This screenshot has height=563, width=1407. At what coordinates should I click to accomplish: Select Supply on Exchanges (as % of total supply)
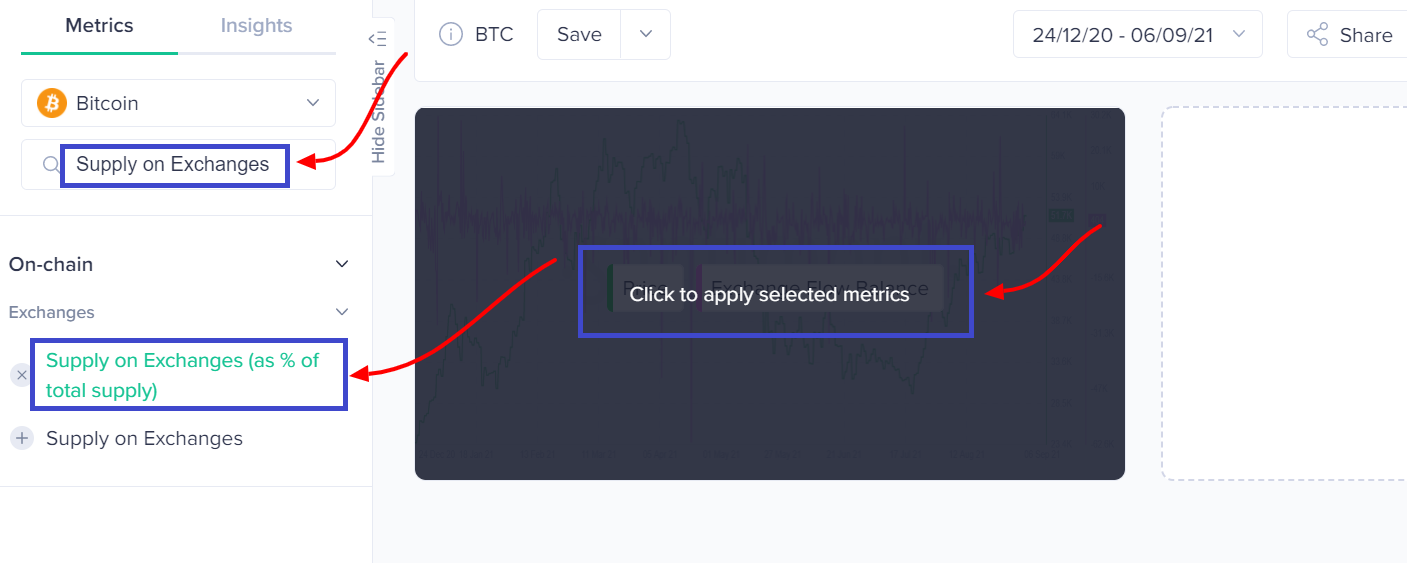183,375
